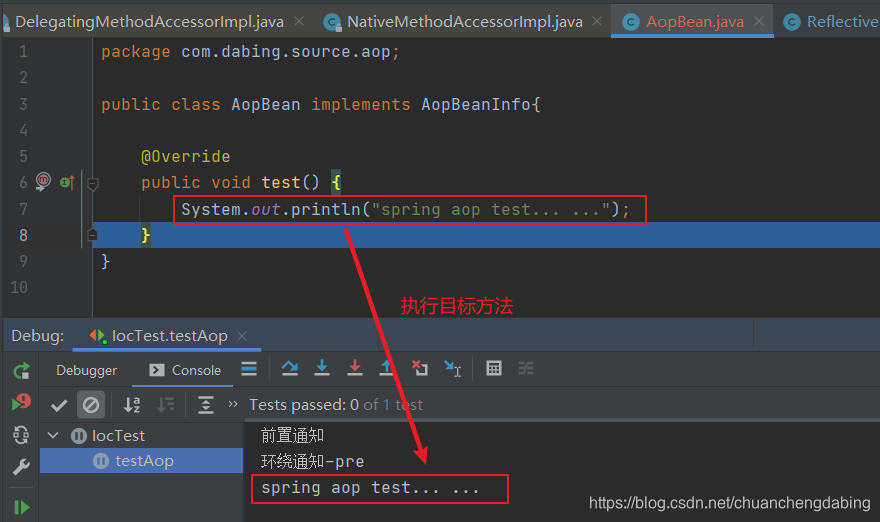Close the IocTest.testAop debug tab
This screenshot has width=880, height=522.
coord(242,336)
